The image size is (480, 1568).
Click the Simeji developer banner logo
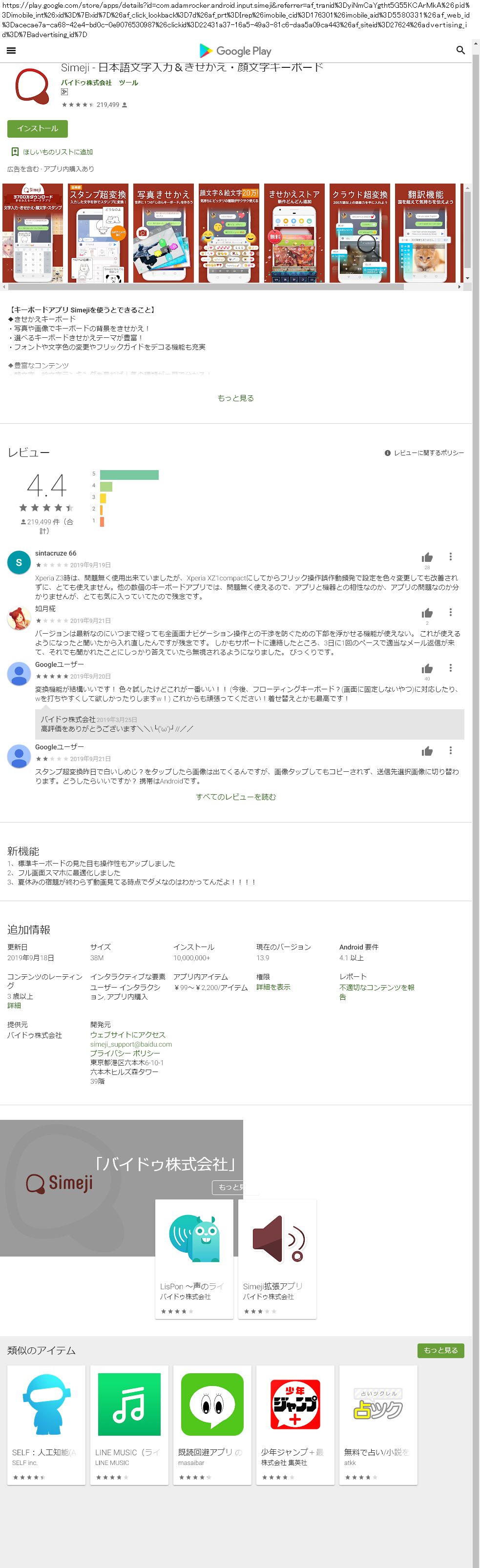pos(60,1183)
